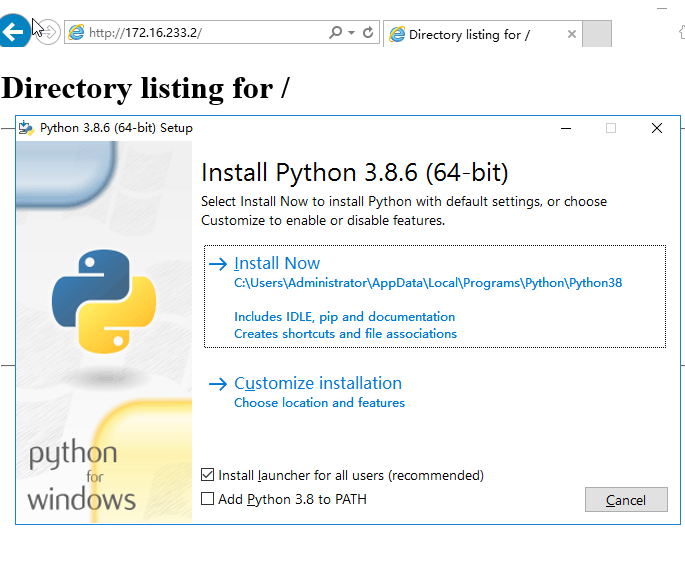Click the blue Back arrow button
This screenshot has height=570, width=685.
(14, 31)
